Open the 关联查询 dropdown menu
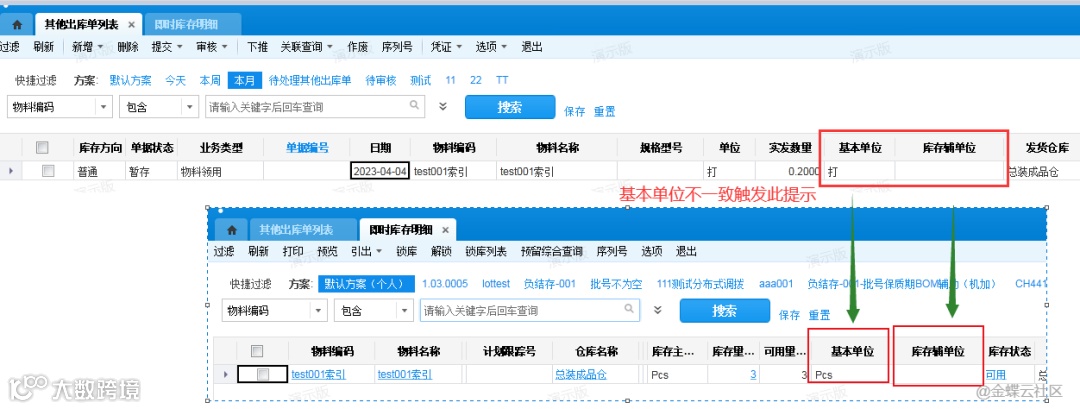Viewport: 1080px width, 409px height. click(307, 47)
